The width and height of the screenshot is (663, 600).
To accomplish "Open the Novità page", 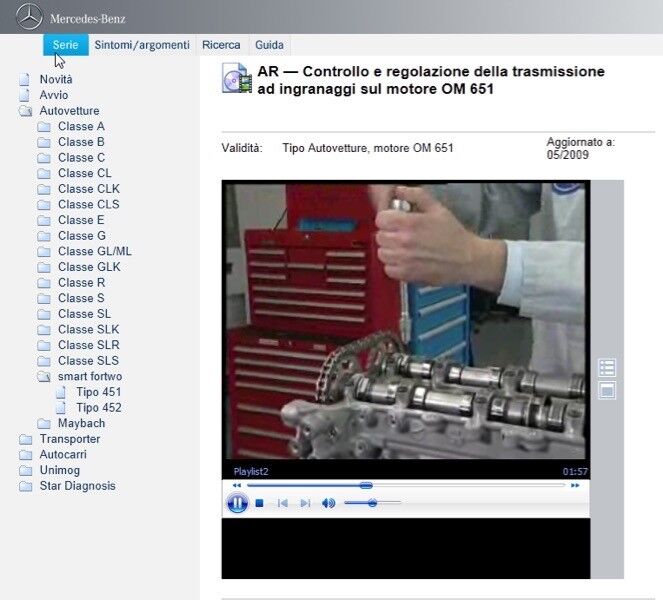I will point(56,79).
